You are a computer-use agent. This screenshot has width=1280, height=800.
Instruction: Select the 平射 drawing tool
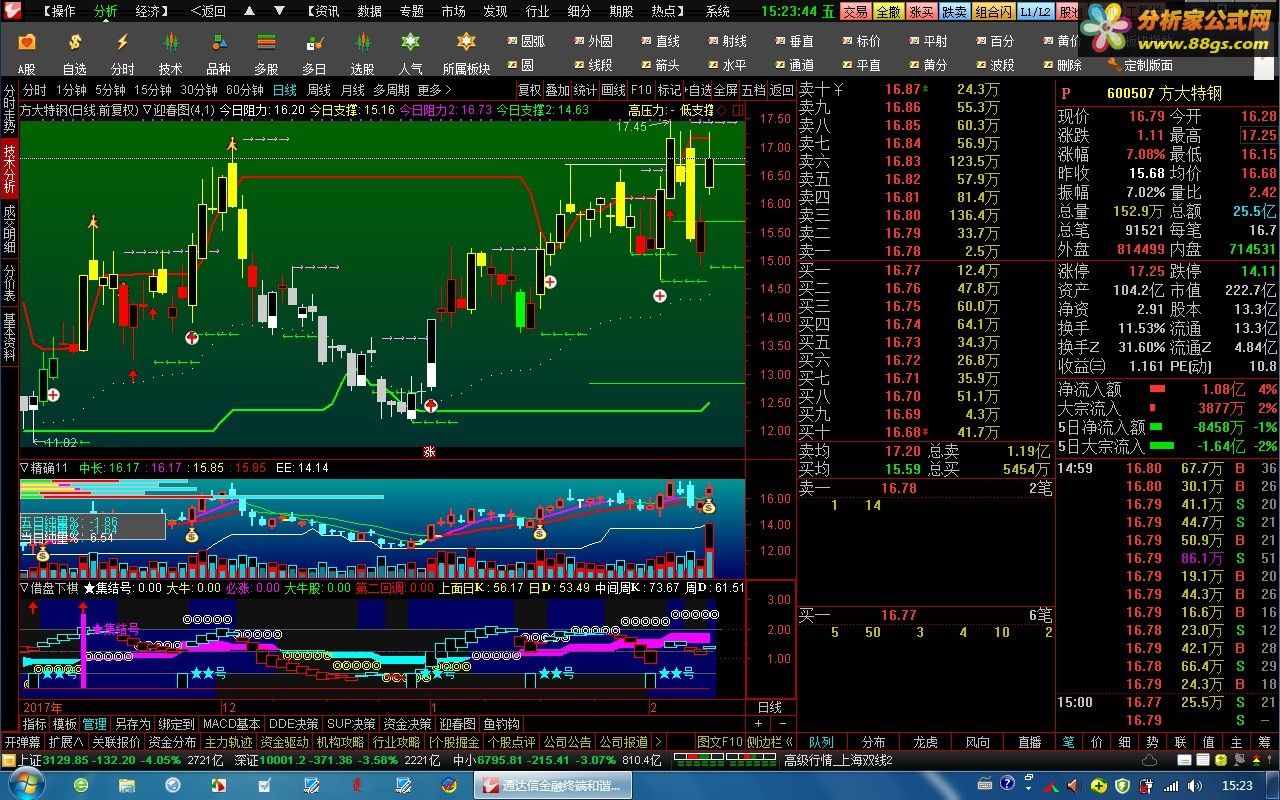point(927,42)
